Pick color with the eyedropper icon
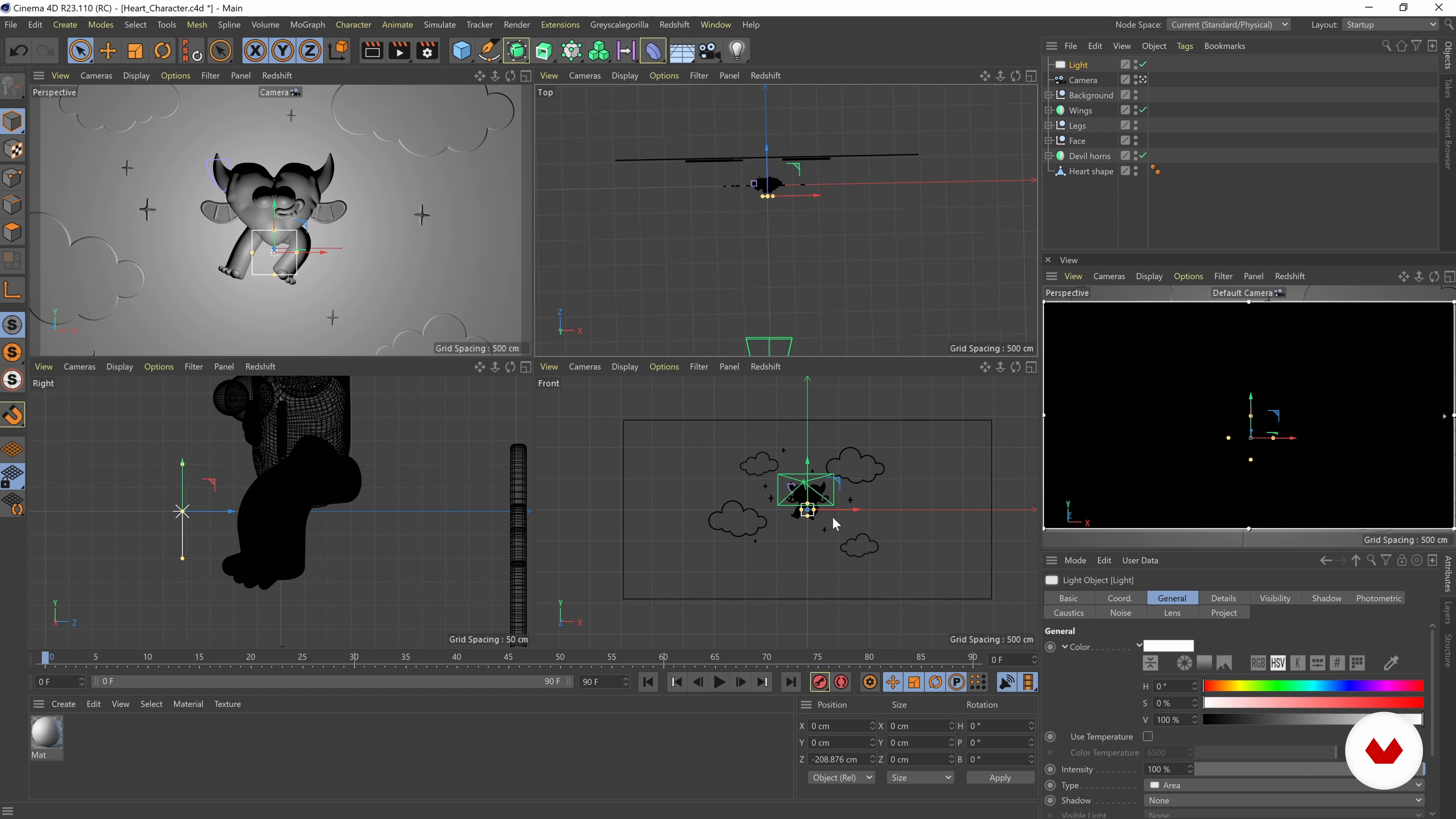Viewport: 1456px width, 819px height. tap(1391, 662)
